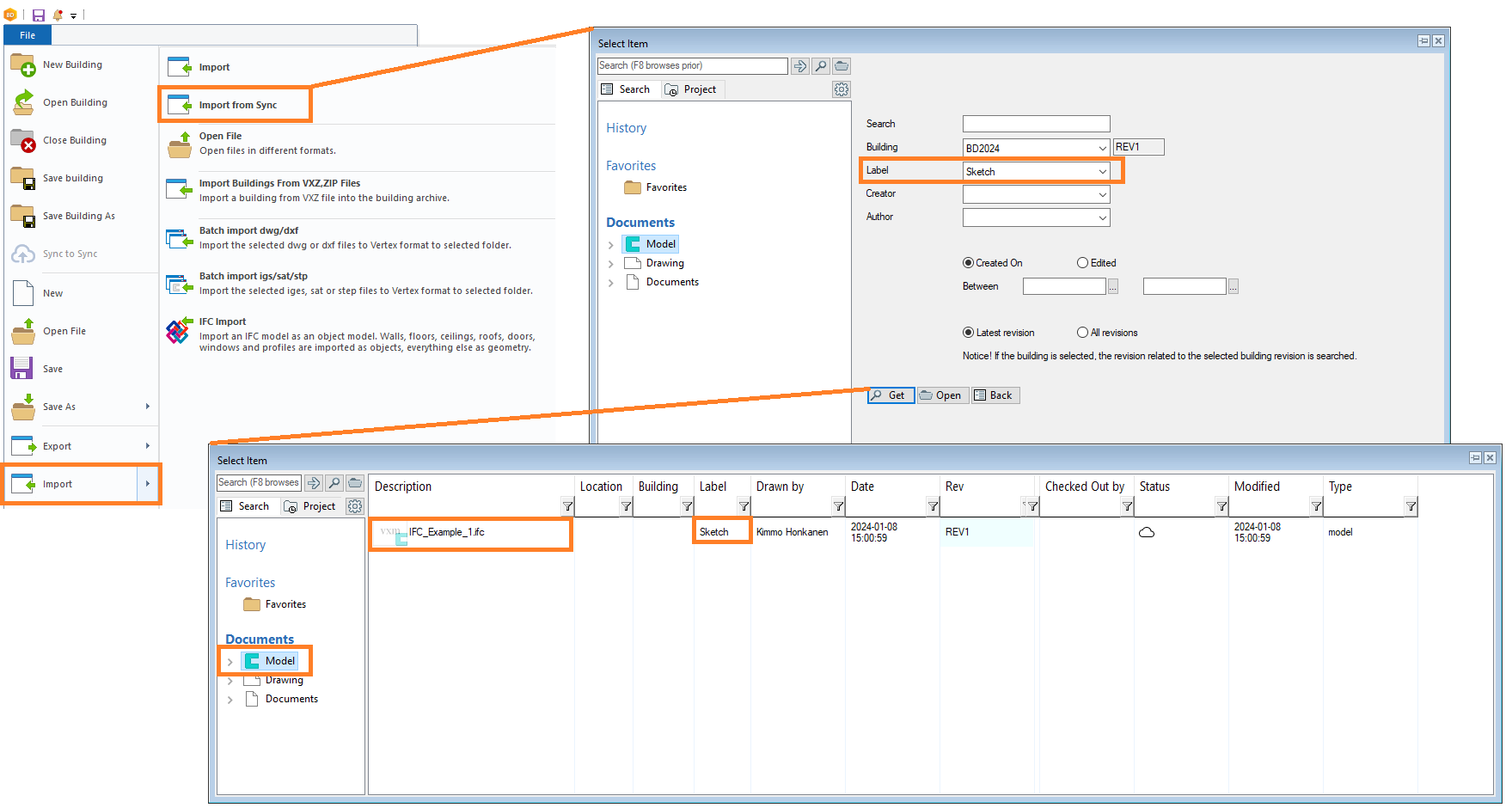Select the Created On radio button
This screenshot has width=1512, height=808.
(968, 263)
